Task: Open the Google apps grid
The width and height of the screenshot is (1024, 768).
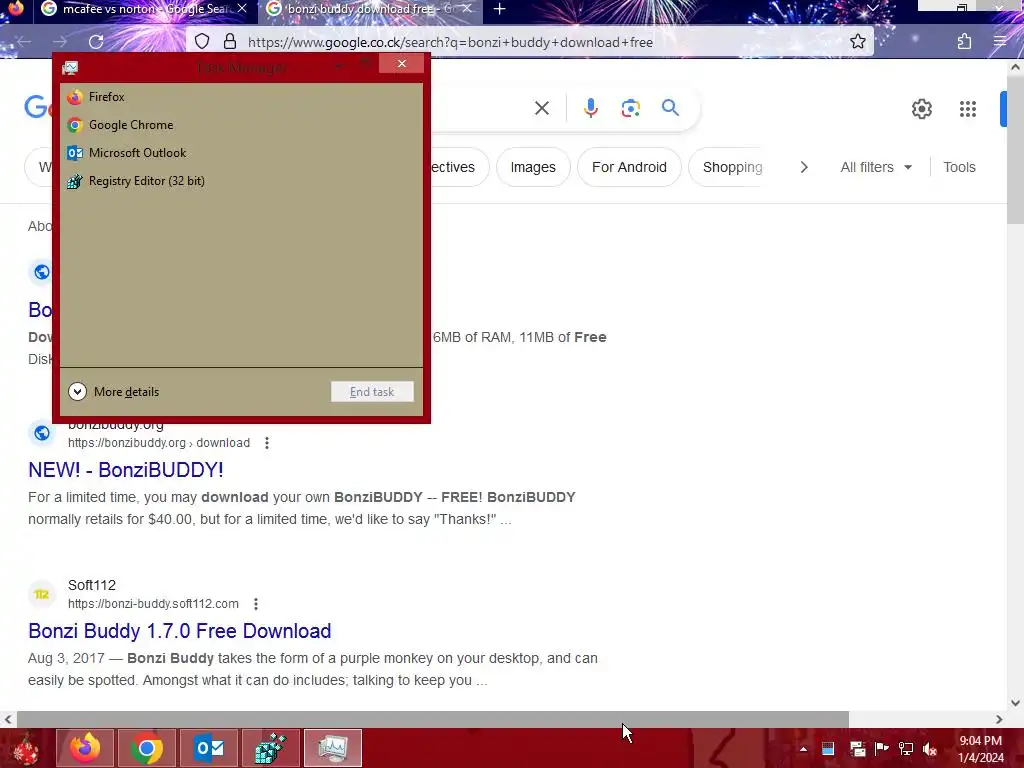Action: click(x=967, y=109)
